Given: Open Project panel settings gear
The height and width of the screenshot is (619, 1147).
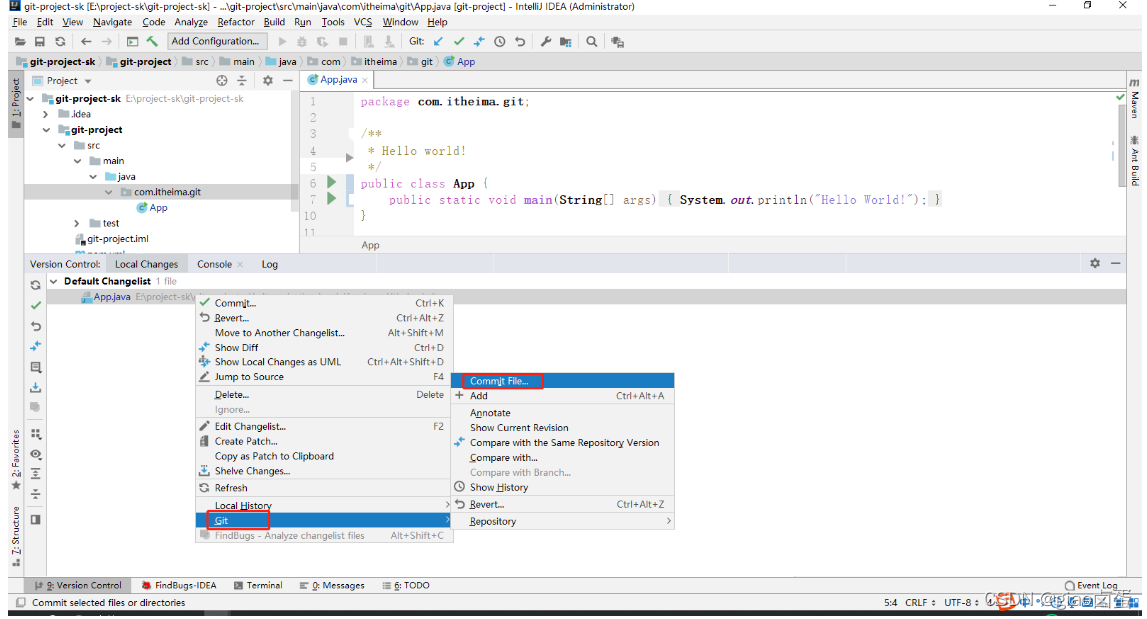Looking at the screenshot, I should pyautogui.click(x=268, y=80).
